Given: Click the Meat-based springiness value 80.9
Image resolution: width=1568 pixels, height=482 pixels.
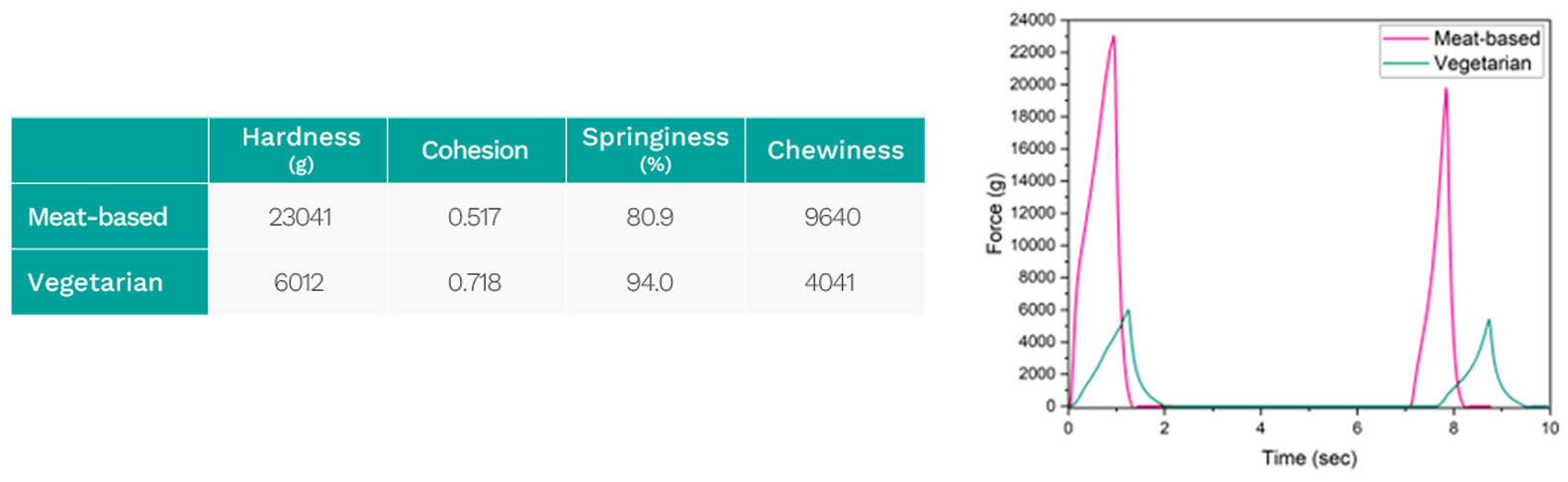Looking at the screenshot, I should (650, 217).
